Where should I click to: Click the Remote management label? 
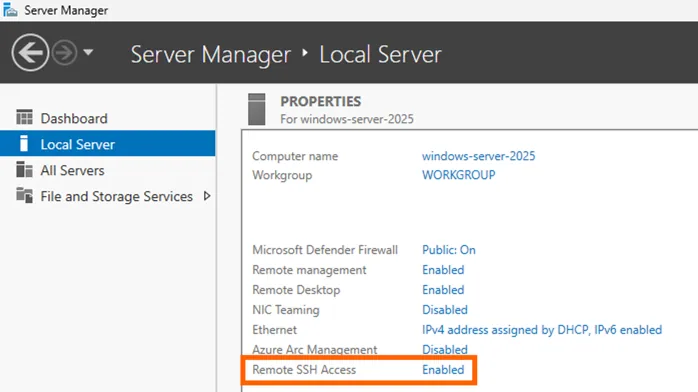[309, 270]
